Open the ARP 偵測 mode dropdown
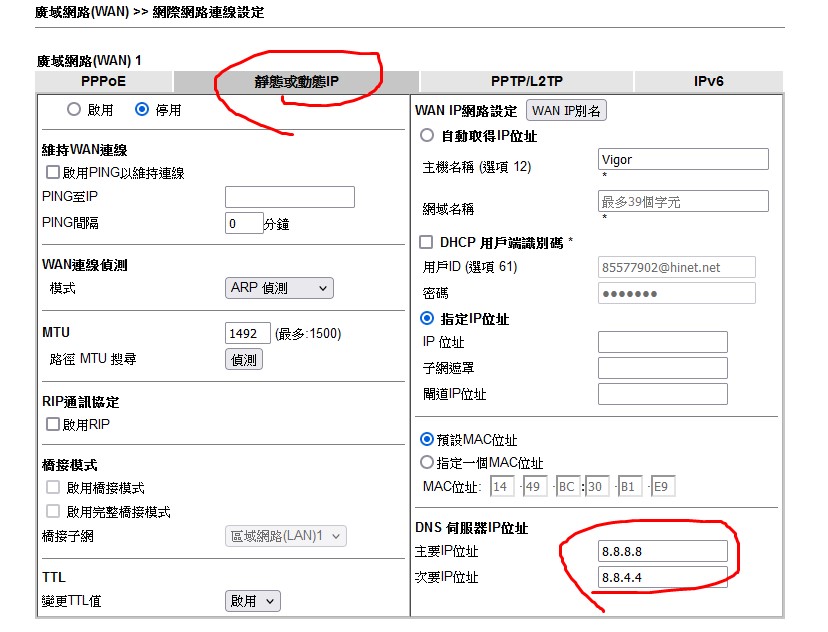Image resolution: width=828 pixels, height=632 pixels. (x=279, y=288)
